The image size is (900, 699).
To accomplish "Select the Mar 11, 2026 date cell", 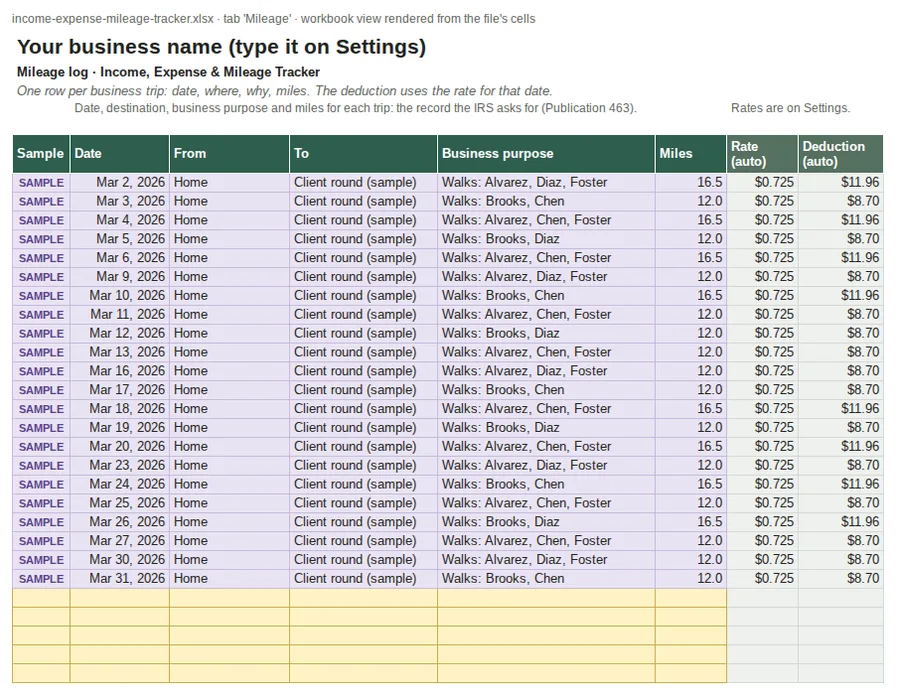I will click(119, 314).
